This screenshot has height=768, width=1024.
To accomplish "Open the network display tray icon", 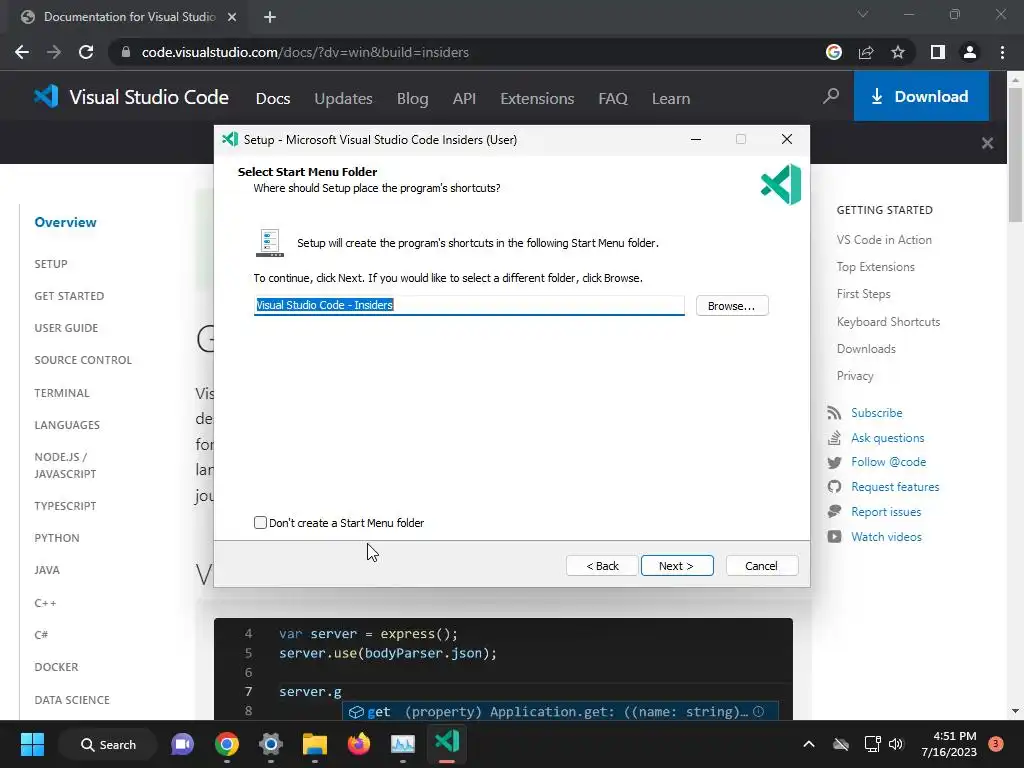I will click(x=872, y=744).
